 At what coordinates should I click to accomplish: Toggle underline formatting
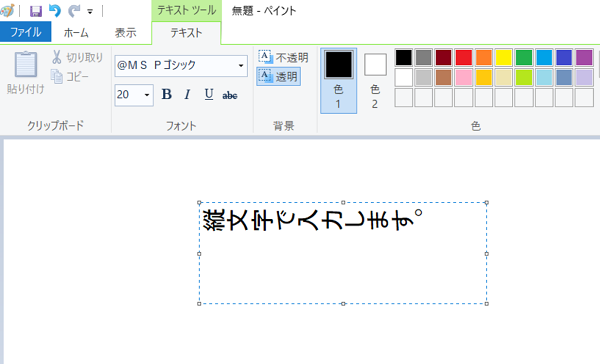209,95
